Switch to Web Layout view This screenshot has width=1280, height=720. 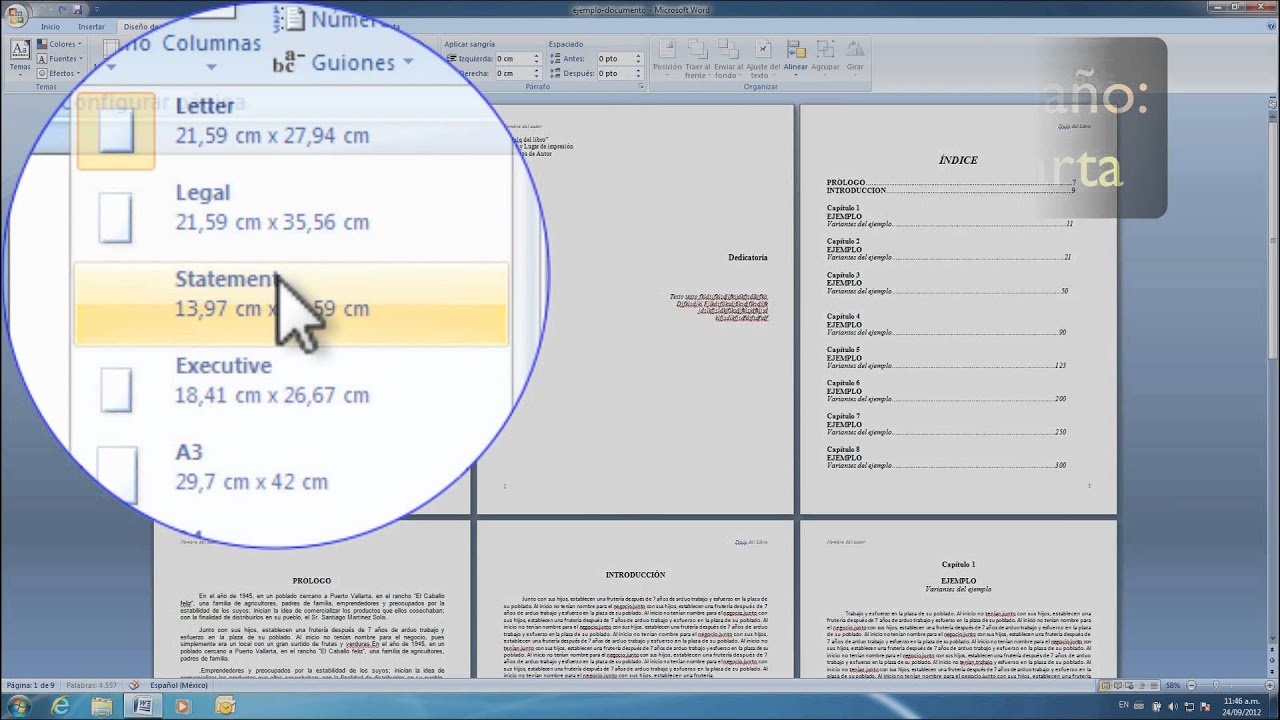pos(1129,686)
